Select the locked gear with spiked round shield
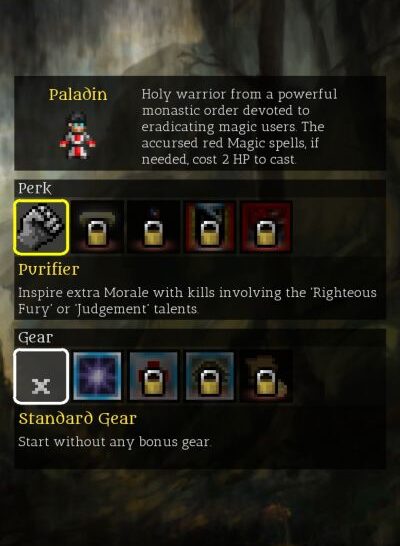The width and height of the screenshot is (400, 546). pyautogui.click(x=210, y=376)
